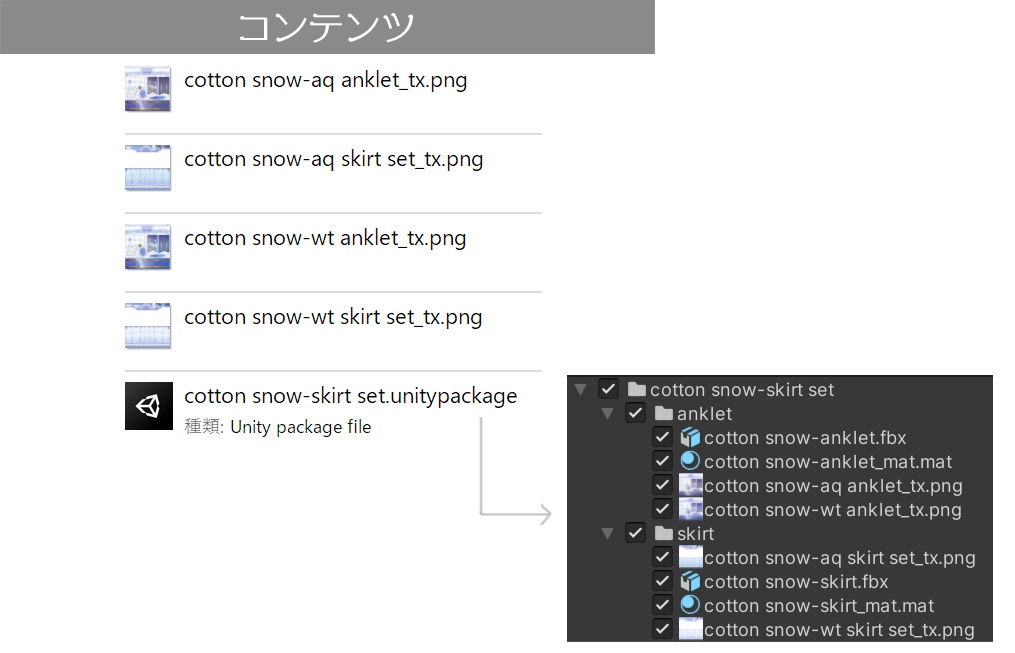The height and width of the screenshot is (653, 1015).
Task: Collapse the skirt folder arrow
Action: coord(607,534)
